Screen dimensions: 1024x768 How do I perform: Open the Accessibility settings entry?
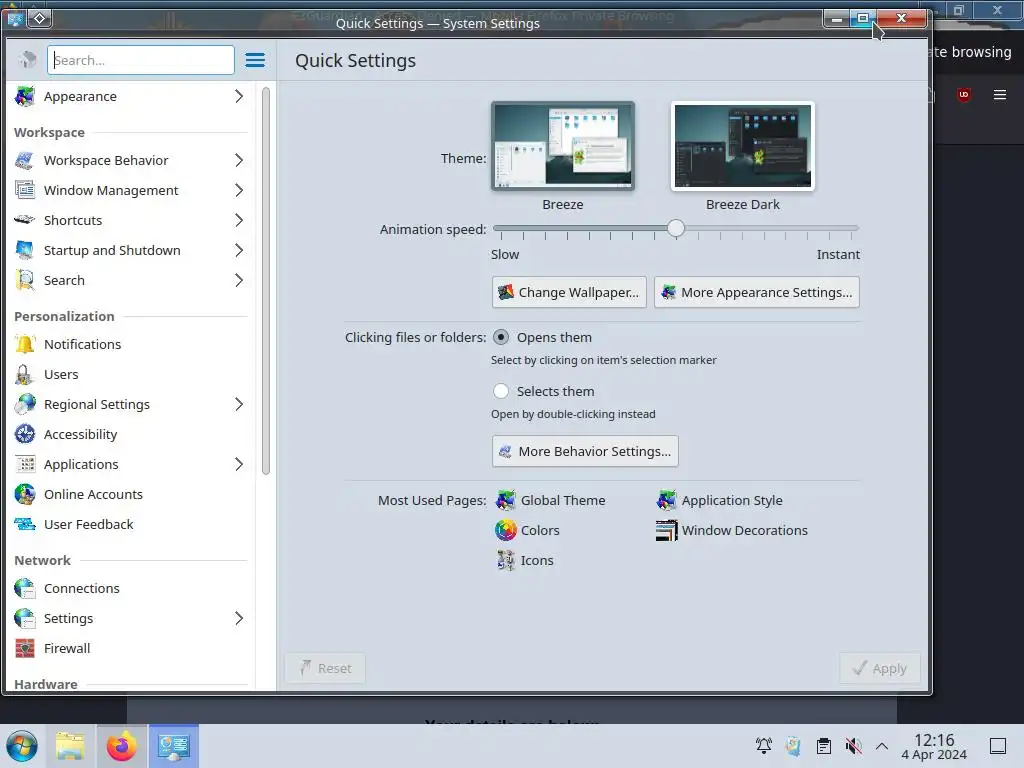tap(131, 434)
